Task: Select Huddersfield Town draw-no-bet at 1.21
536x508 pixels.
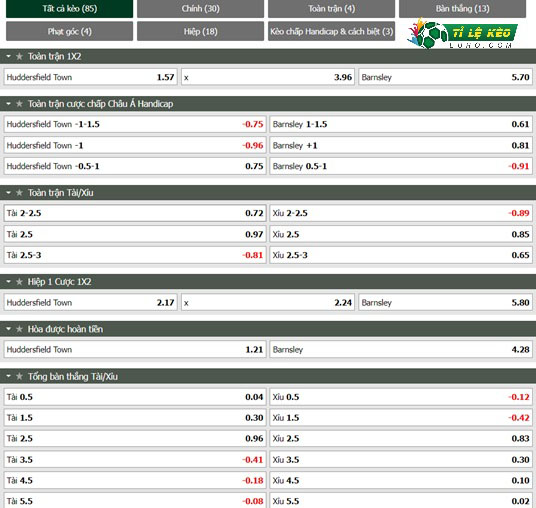Action: click(x=135, y=349)
